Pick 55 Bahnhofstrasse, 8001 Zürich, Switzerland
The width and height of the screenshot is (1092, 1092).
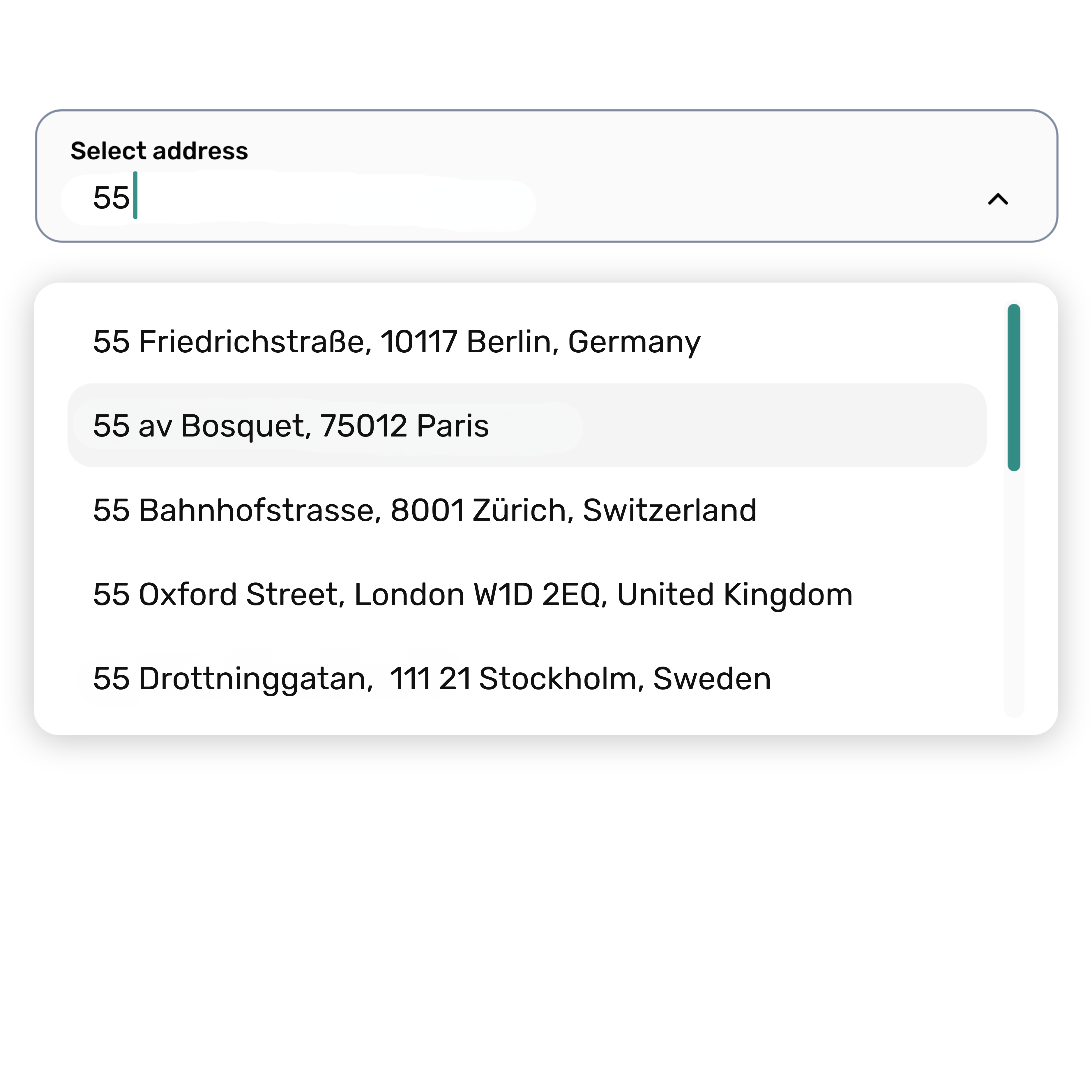click(425, 510)
